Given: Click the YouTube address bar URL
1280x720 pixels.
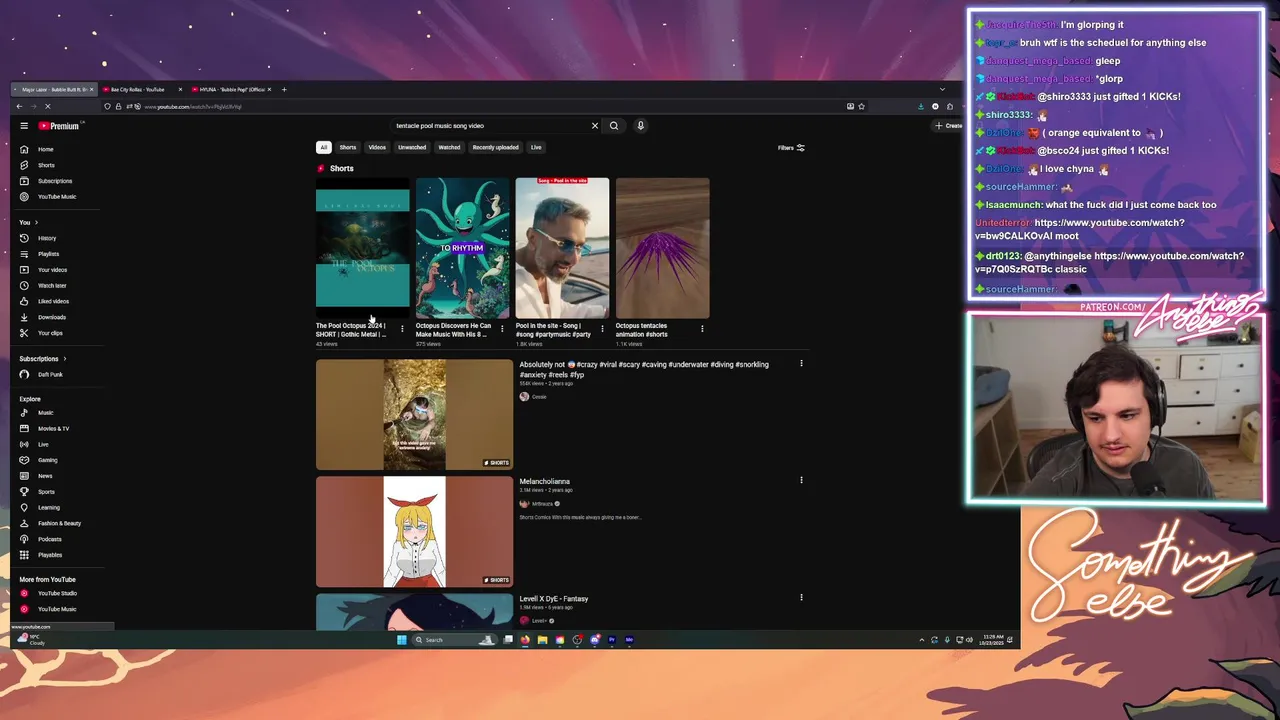Looking at the screenshot, I should click(193, 107).
